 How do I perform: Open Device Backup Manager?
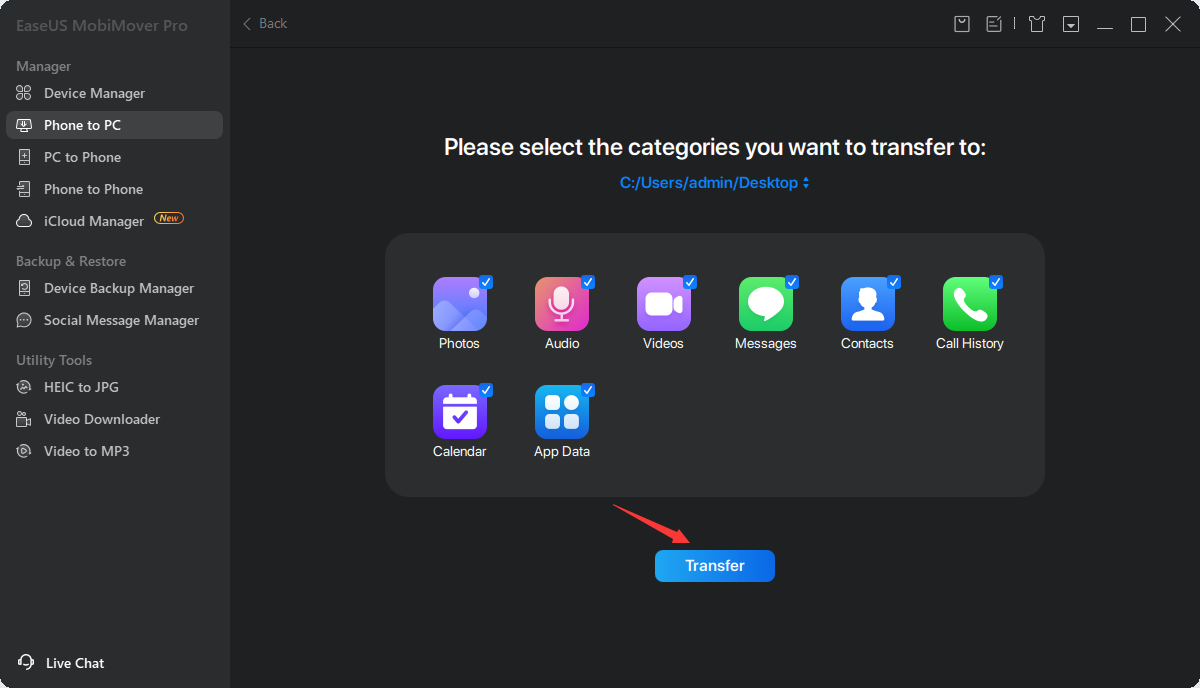(x=114, y=288)
